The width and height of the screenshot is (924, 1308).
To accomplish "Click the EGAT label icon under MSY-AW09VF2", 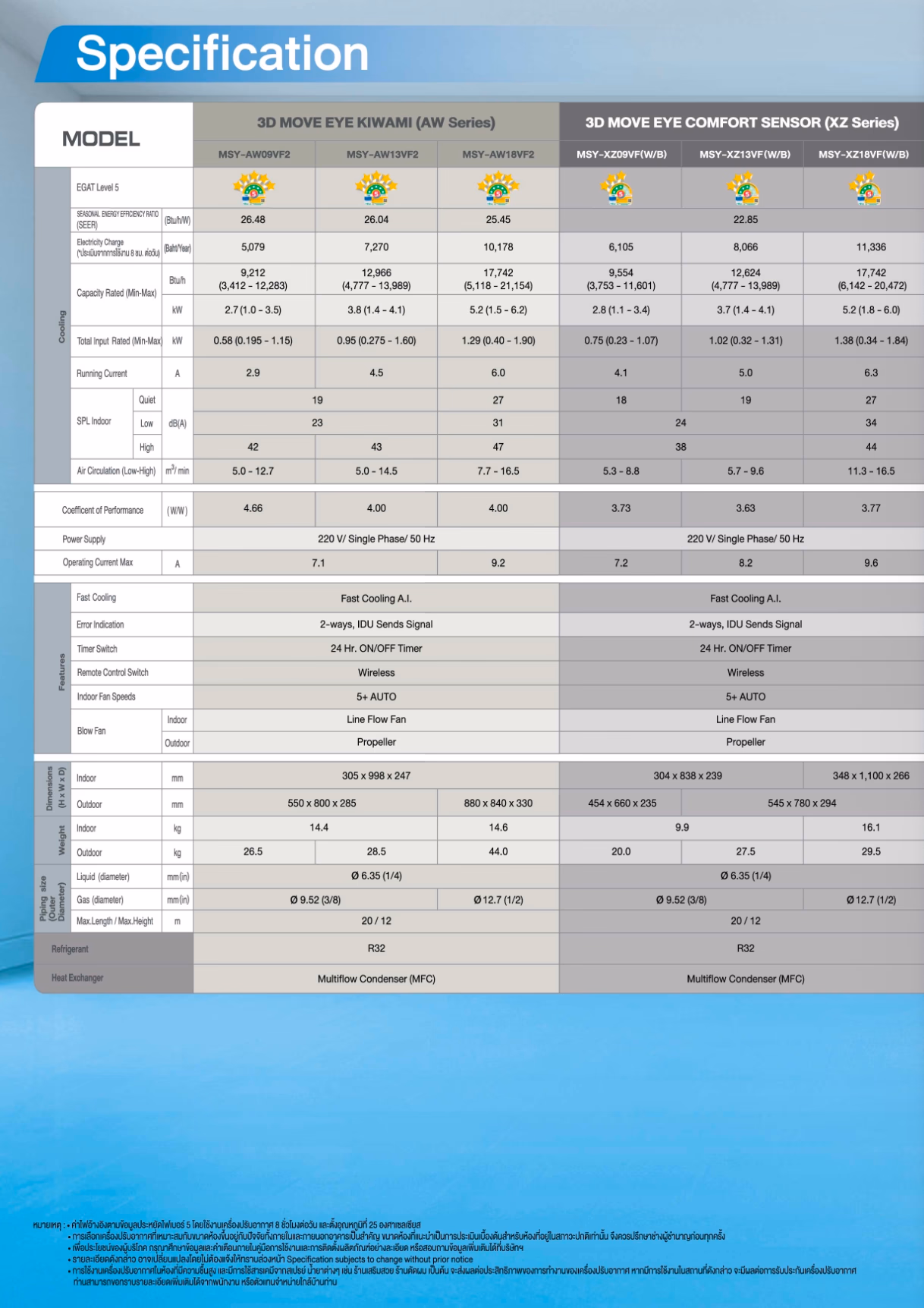I will pyautogui.click(x=253, y=188).
